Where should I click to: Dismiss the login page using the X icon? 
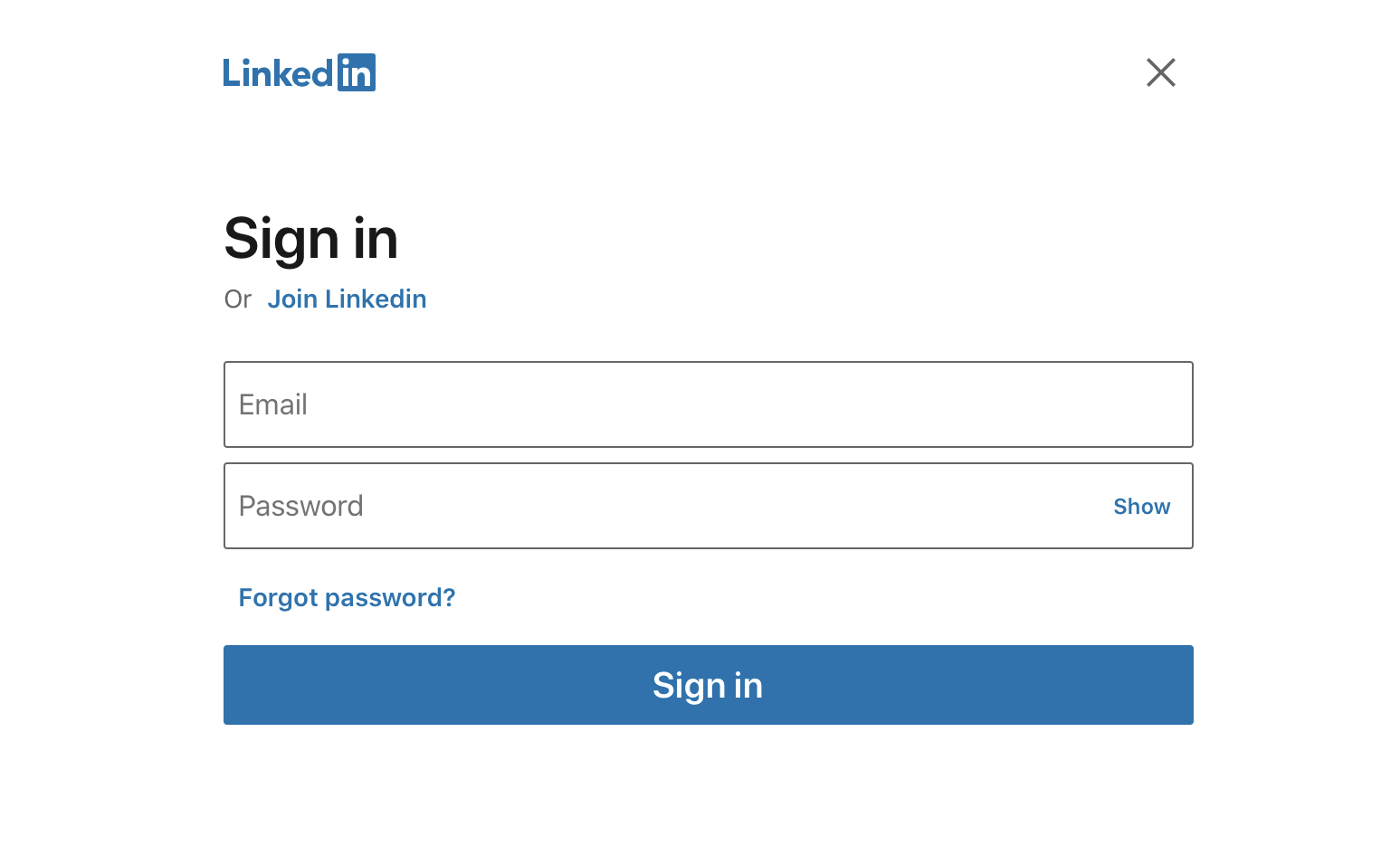pyautogui.click(x=1160, y=72)
